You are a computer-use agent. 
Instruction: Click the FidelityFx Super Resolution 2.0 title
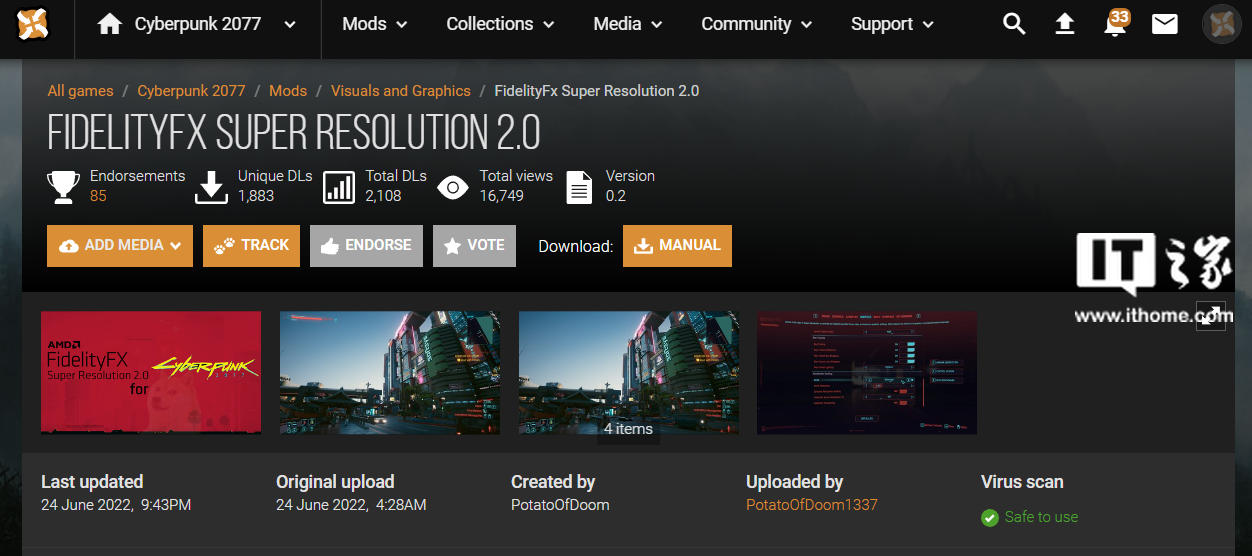294,132
